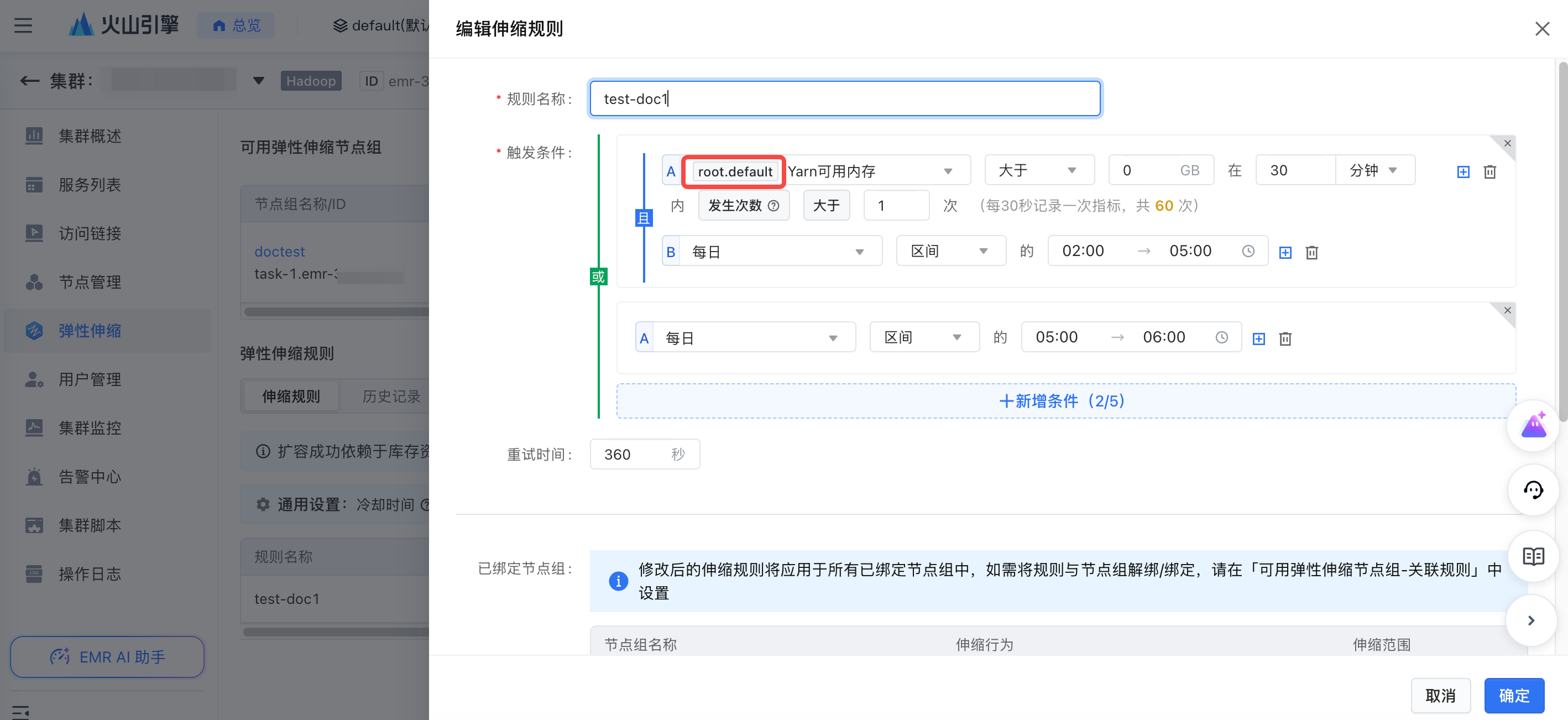This screenshot has width=1568, height=720.
Task: Close the 编辑伸缩规则 drawer
Action: [1541, 29]
